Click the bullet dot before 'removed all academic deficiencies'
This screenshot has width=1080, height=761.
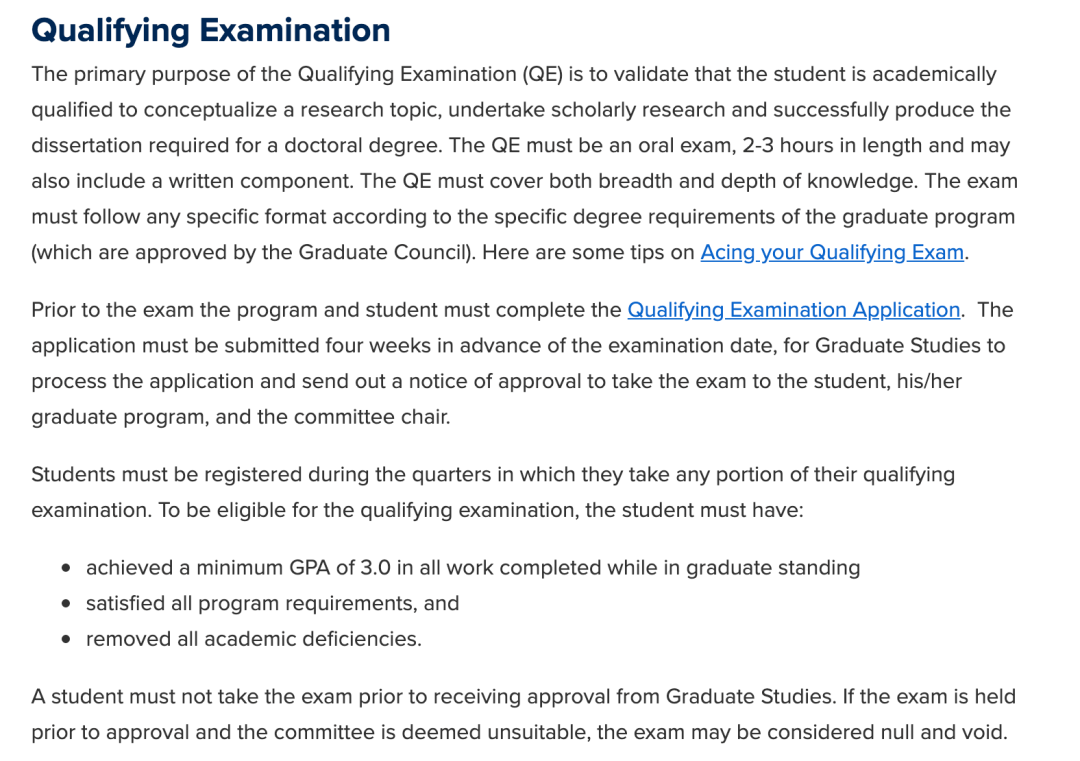[66, 640]
